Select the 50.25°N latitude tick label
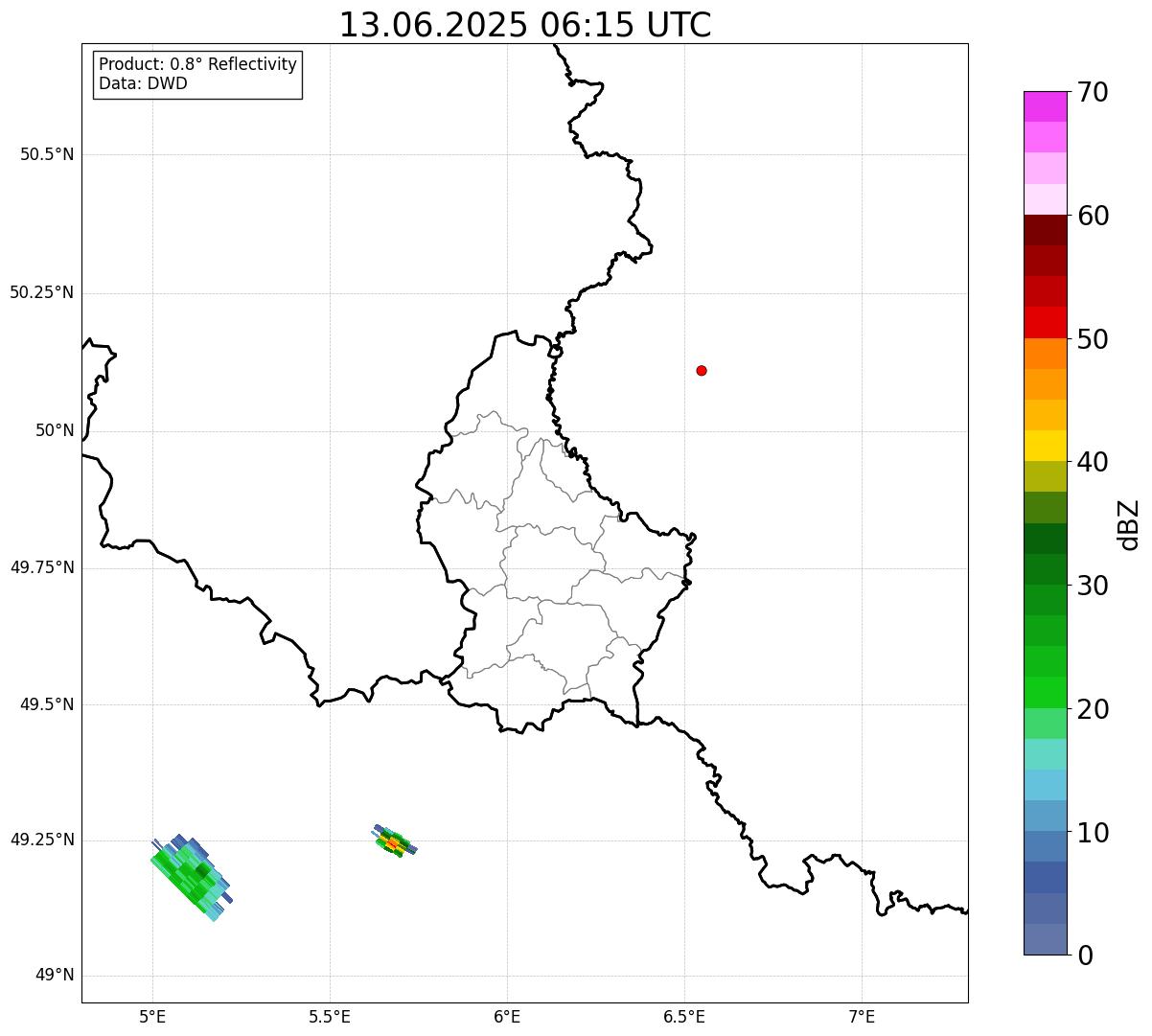 coord(41,292)
